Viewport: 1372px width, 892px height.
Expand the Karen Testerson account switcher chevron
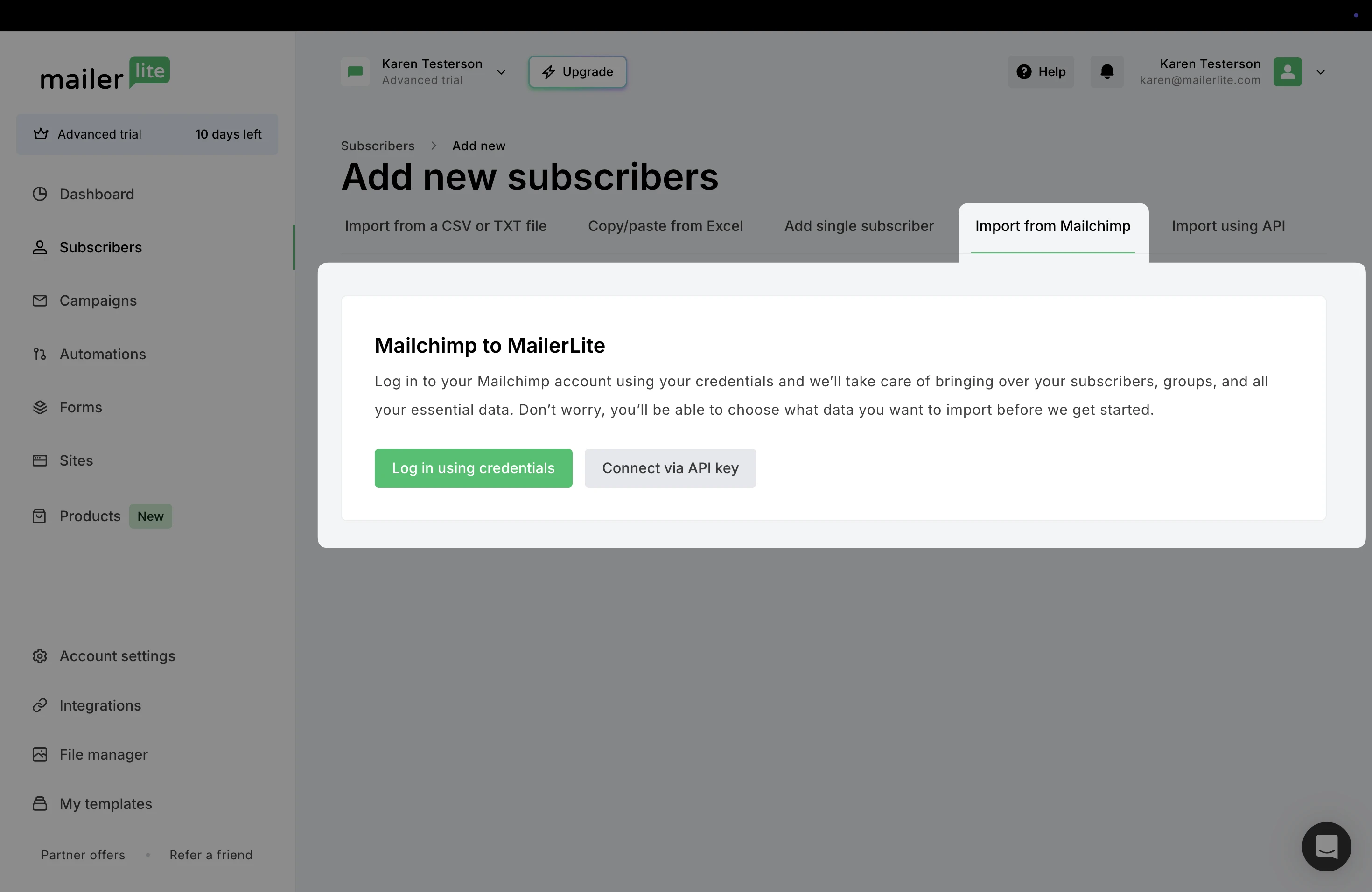coord(501,72)
